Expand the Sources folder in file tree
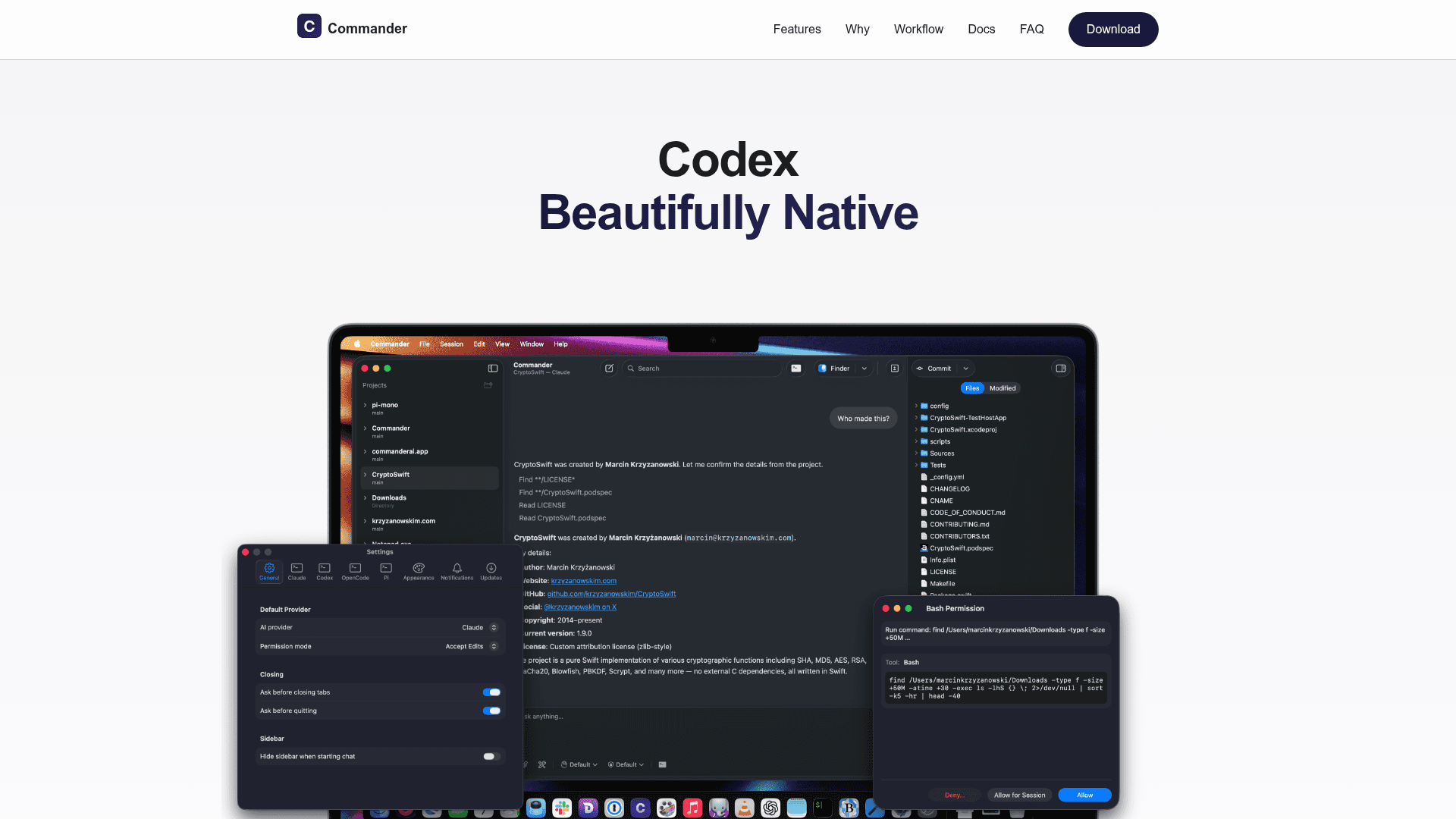Image resolution: width=1456 pixels, height=819 pixels. 916,453
